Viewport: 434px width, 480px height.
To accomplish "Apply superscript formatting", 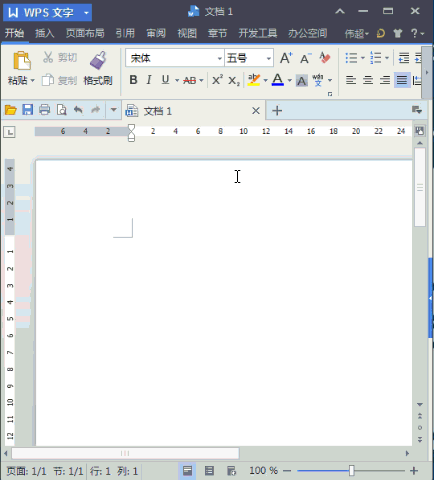I will point(217,80).
